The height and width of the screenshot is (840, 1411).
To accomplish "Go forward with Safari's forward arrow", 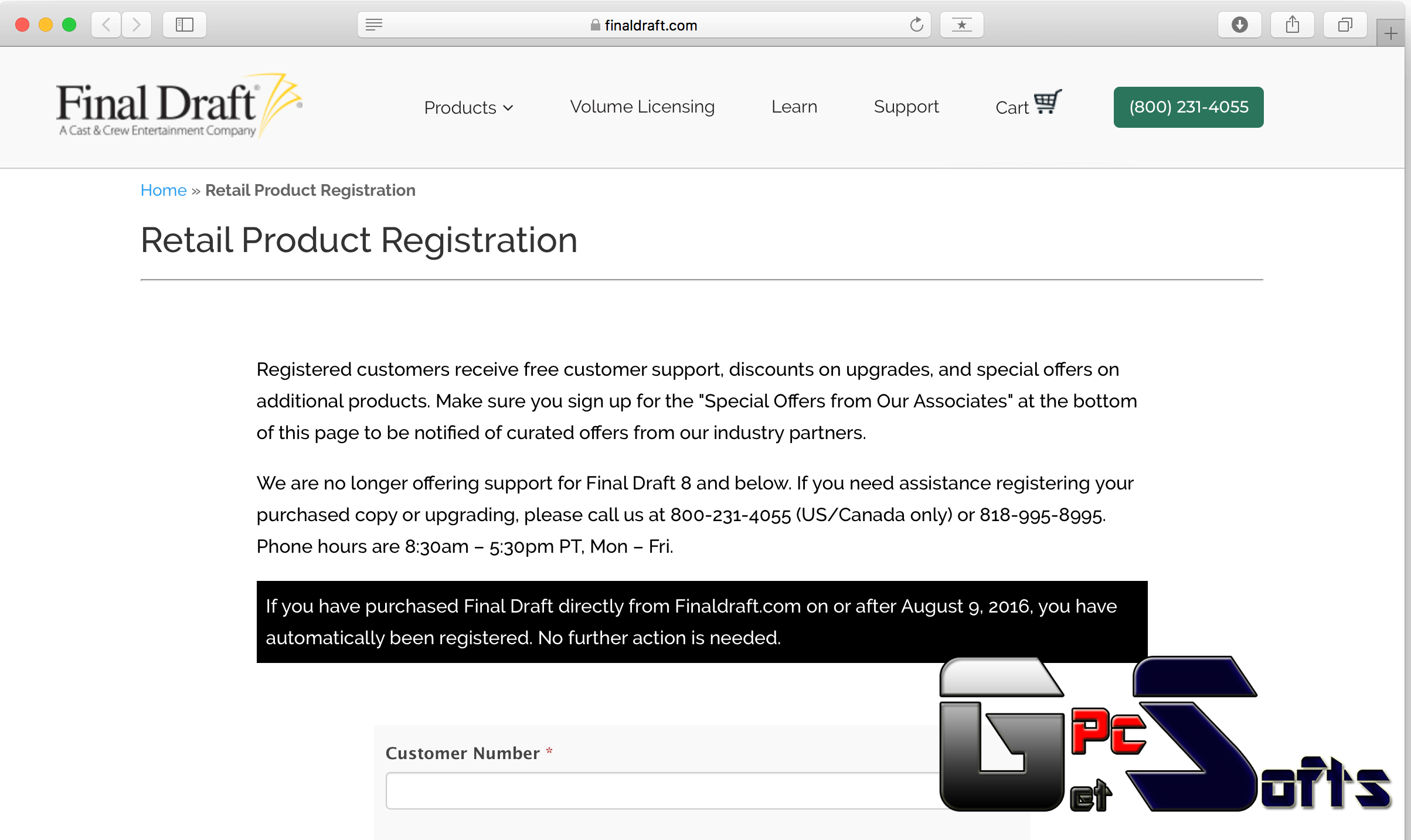I will click(x=136, y=25).
